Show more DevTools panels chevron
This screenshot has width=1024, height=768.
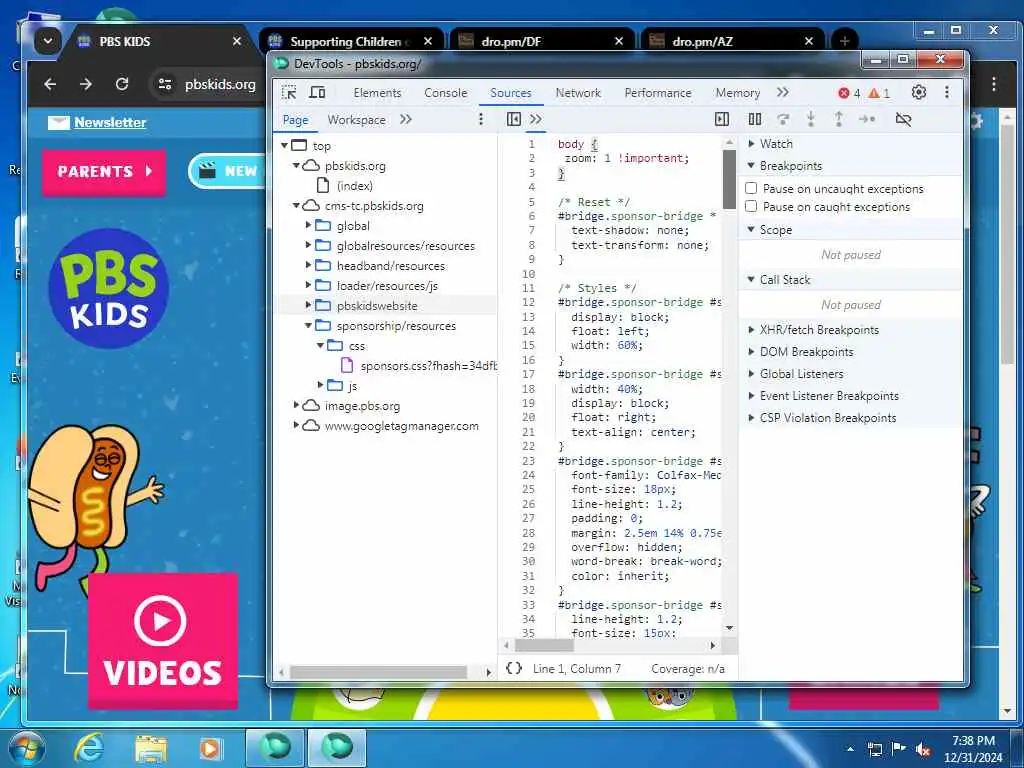point(782,93)
